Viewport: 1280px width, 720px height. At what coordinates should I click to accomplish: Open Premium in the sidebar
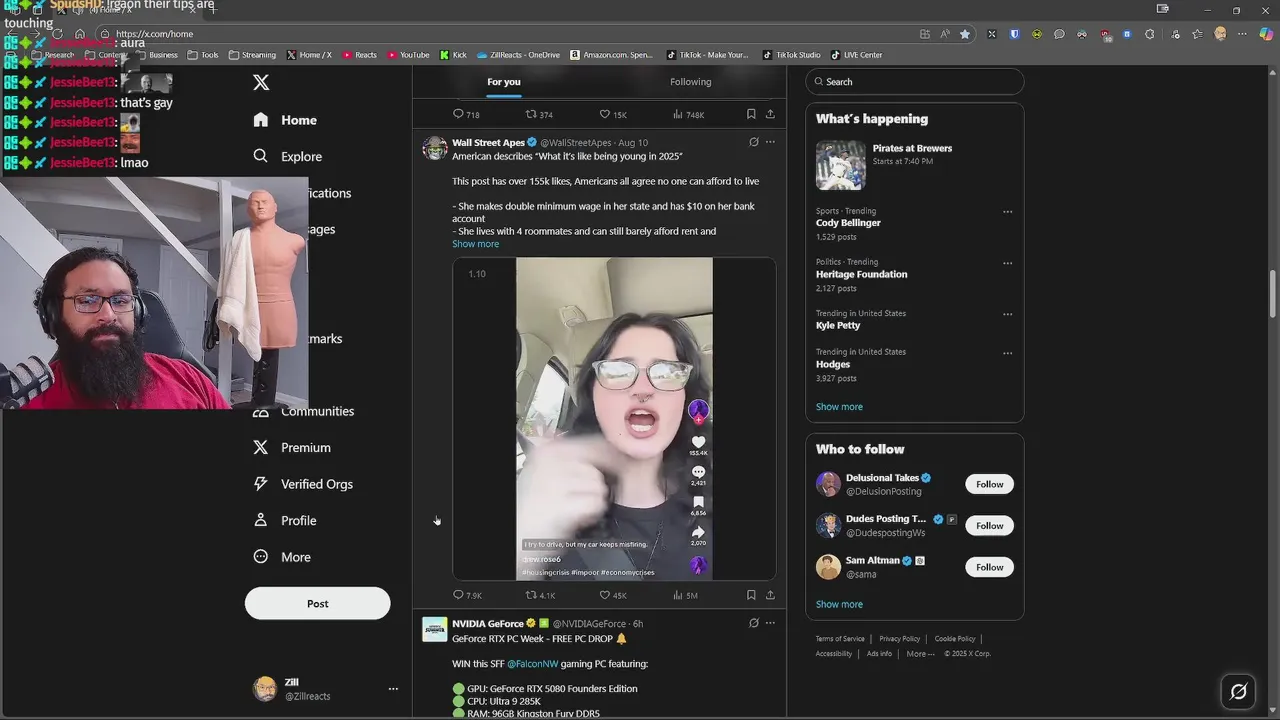click(x=292, y=448)
